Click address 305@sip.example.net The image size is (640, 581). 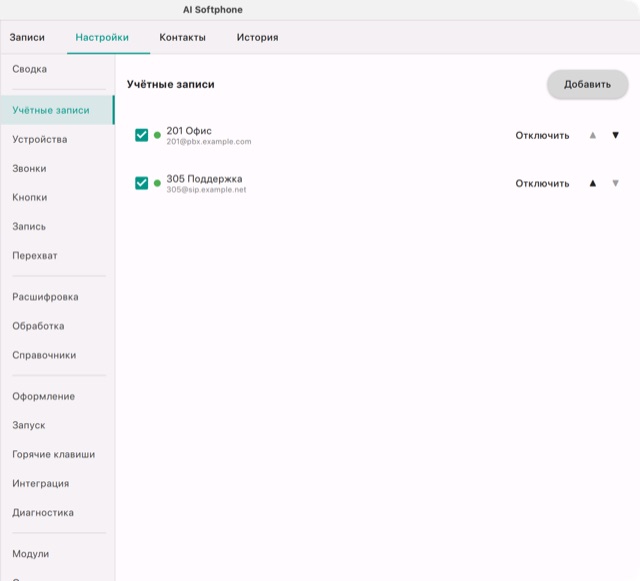(x=206, y=190)
